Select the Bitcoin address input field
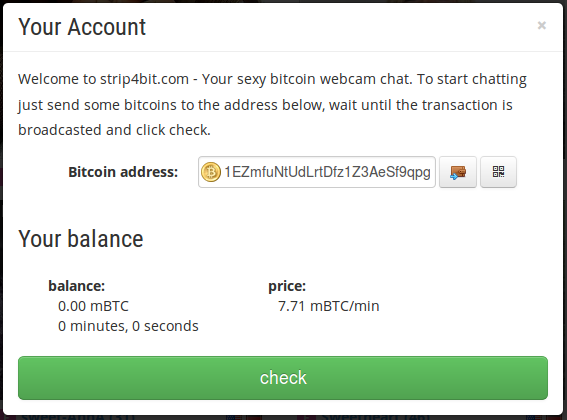 click(317, 172)
